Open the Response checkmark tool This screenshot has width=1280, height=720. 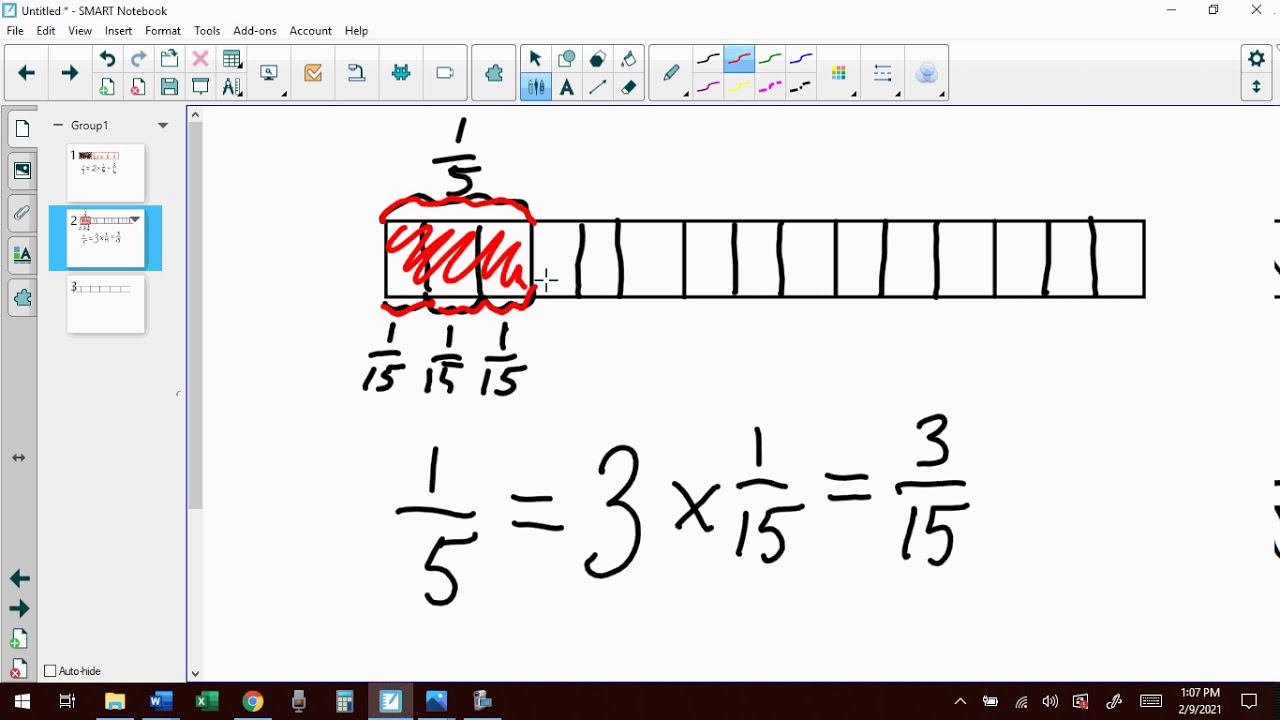(x=313, y=73)
